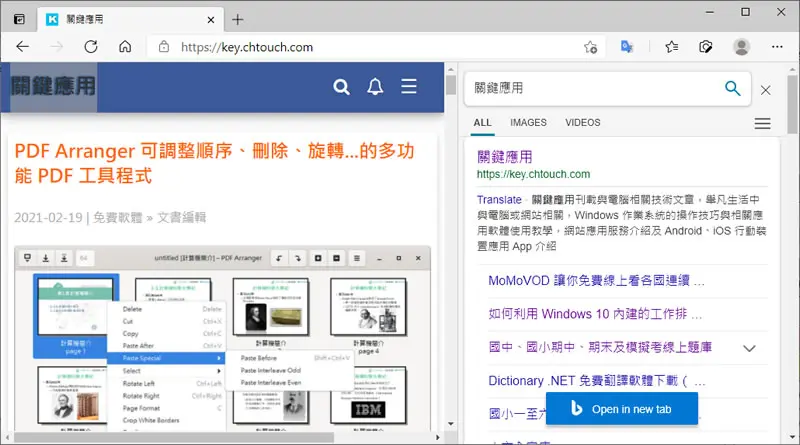Open the MoMoVOD search result link
Image resolution: width=800 pixels, height=445 pixels.
coord(596,281)
